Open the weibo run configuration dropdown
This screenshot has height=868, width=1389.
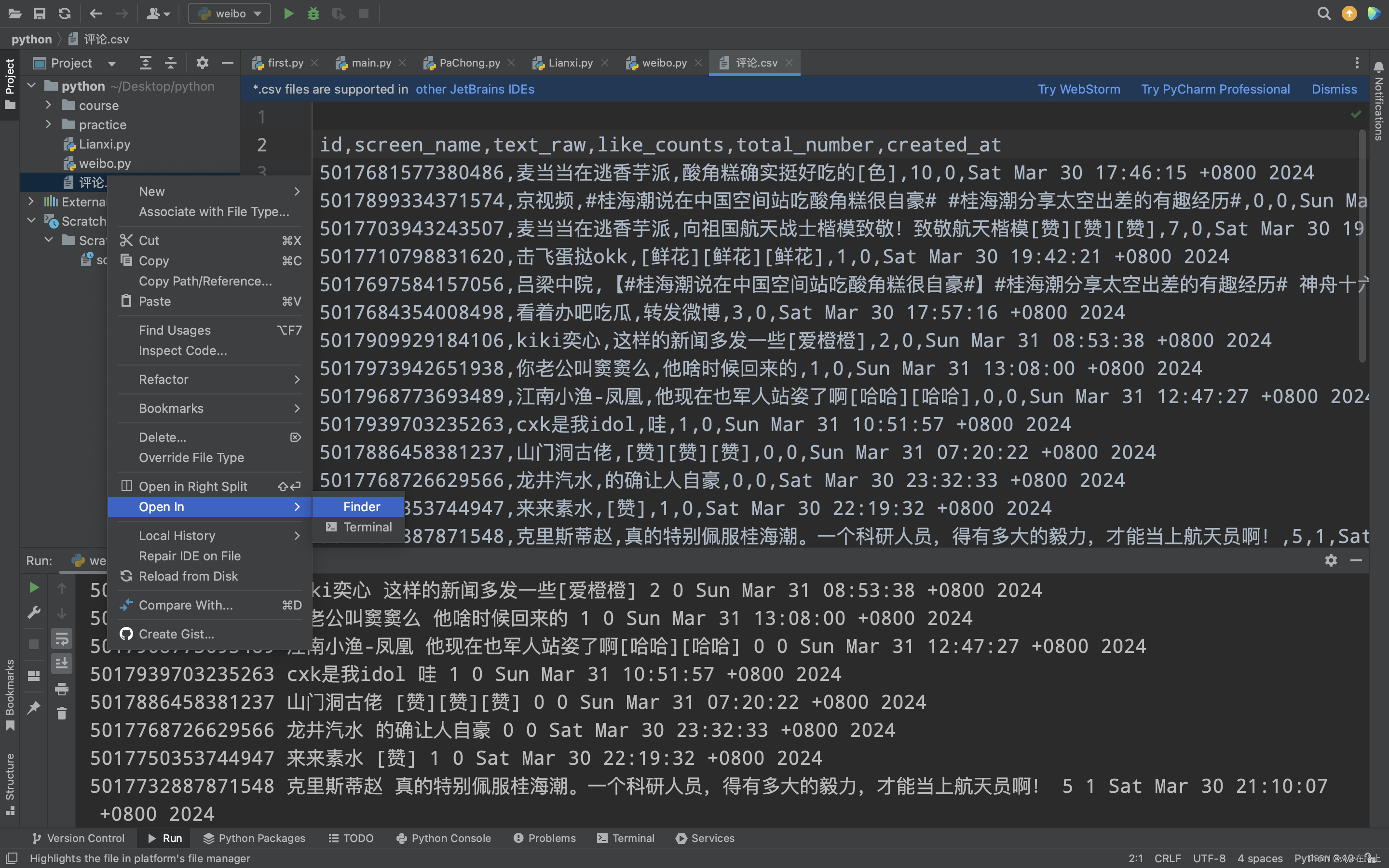(230, 13)
